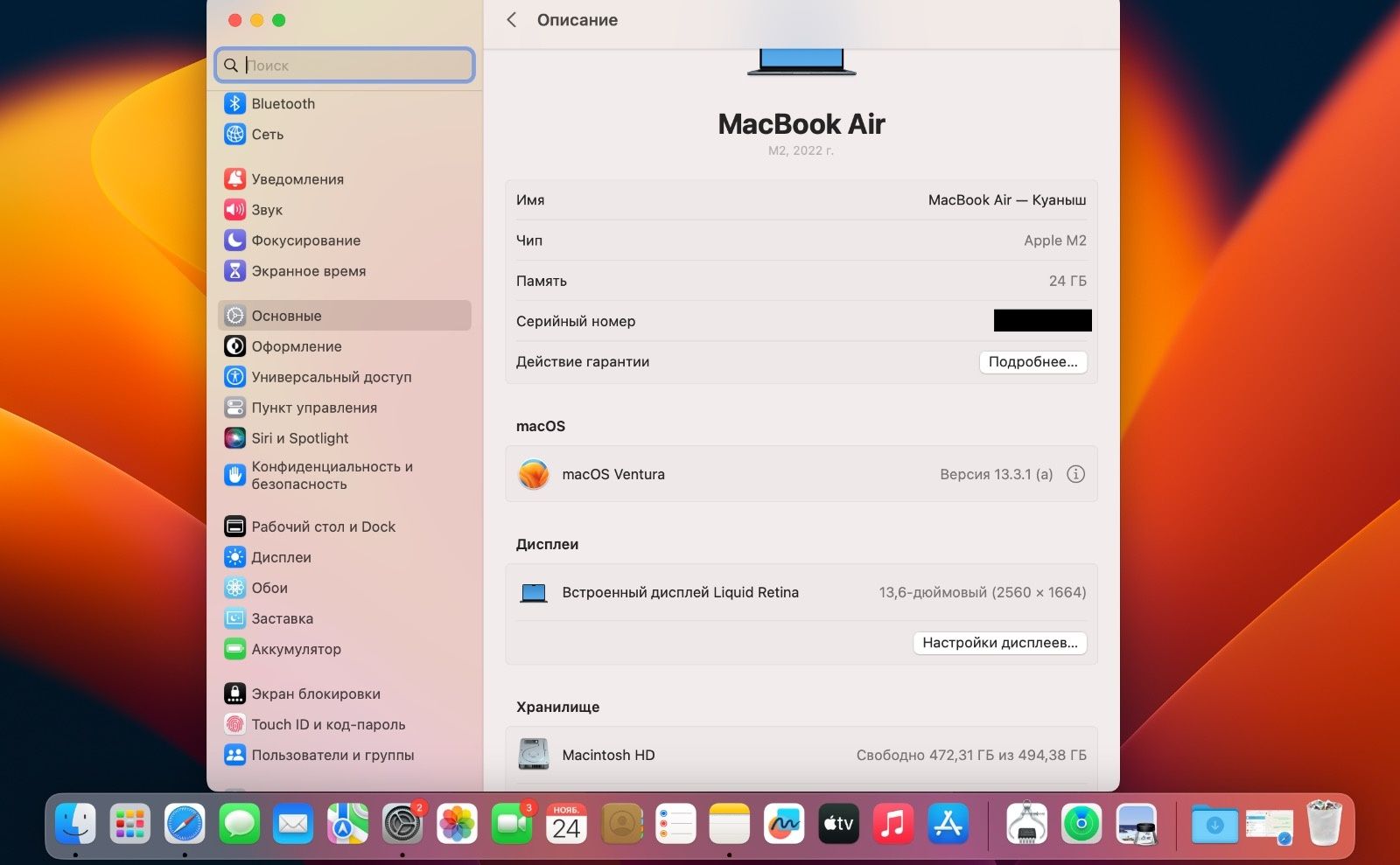Launch FaceTime from the Dock

click(511, 823)
